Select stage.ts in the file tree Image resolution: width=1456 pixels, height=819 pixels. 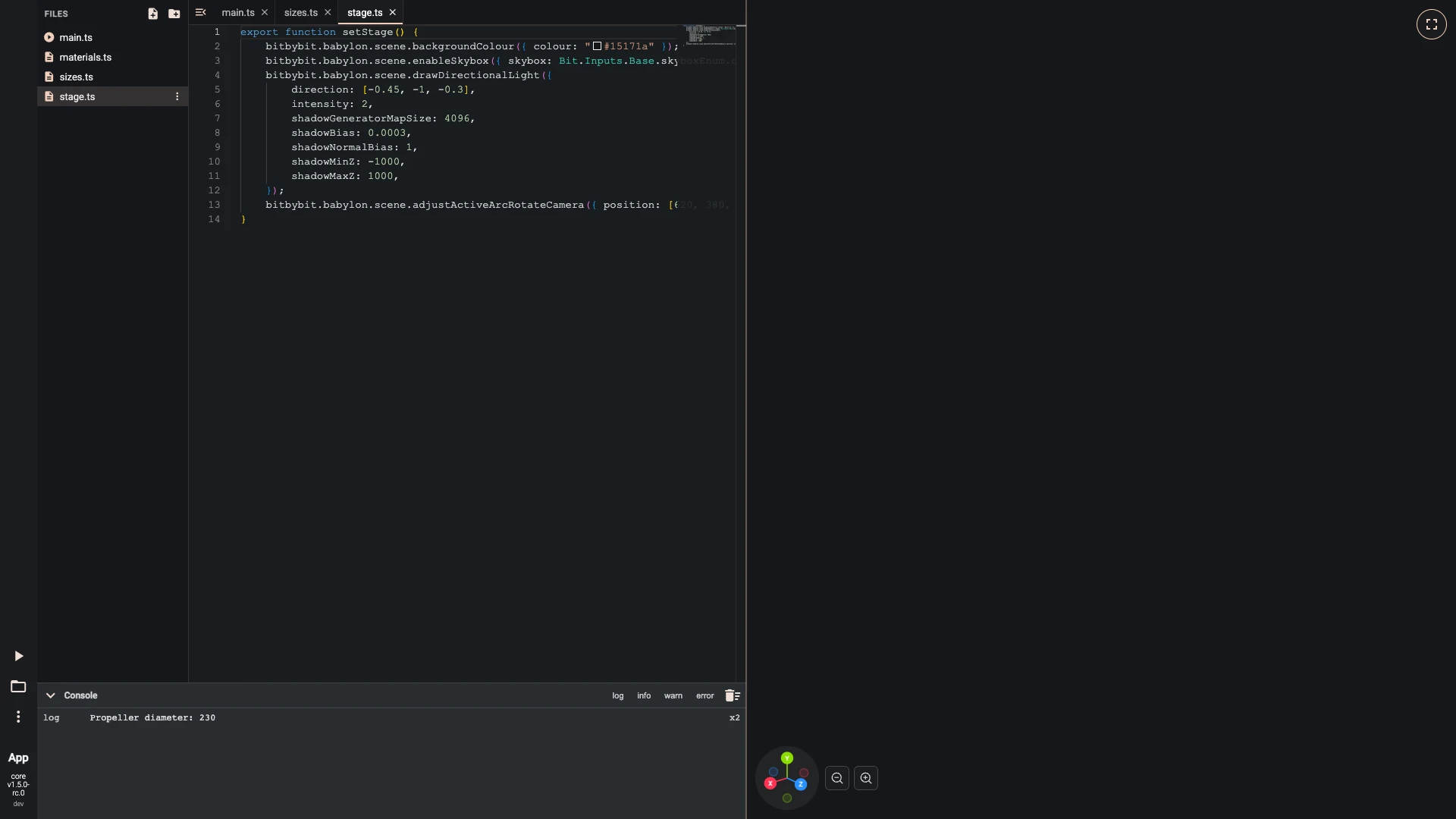point(112,96)
